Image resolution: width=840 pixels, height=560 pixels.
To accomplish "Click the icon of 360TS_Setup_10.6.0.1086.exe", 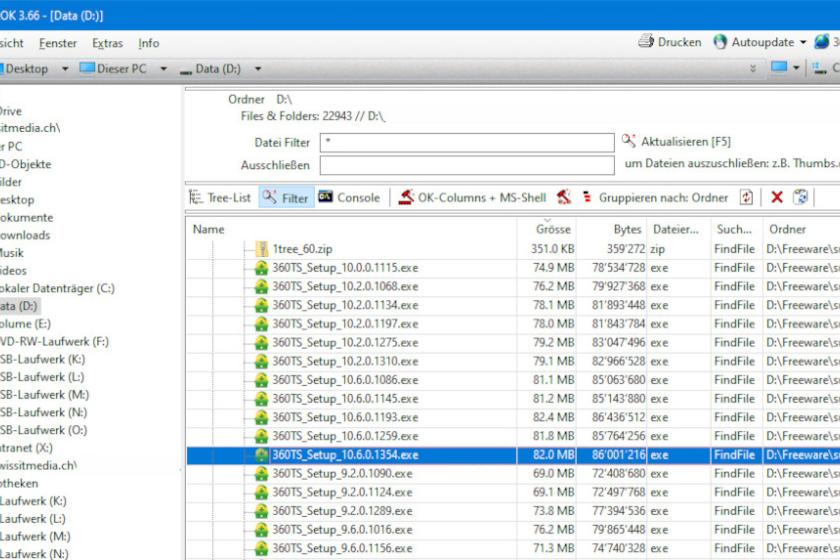I will tap(261, 380).
